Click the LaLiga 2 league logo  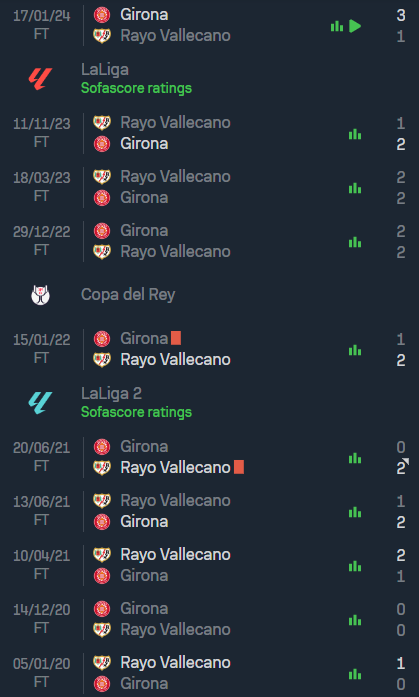point(40,403)
